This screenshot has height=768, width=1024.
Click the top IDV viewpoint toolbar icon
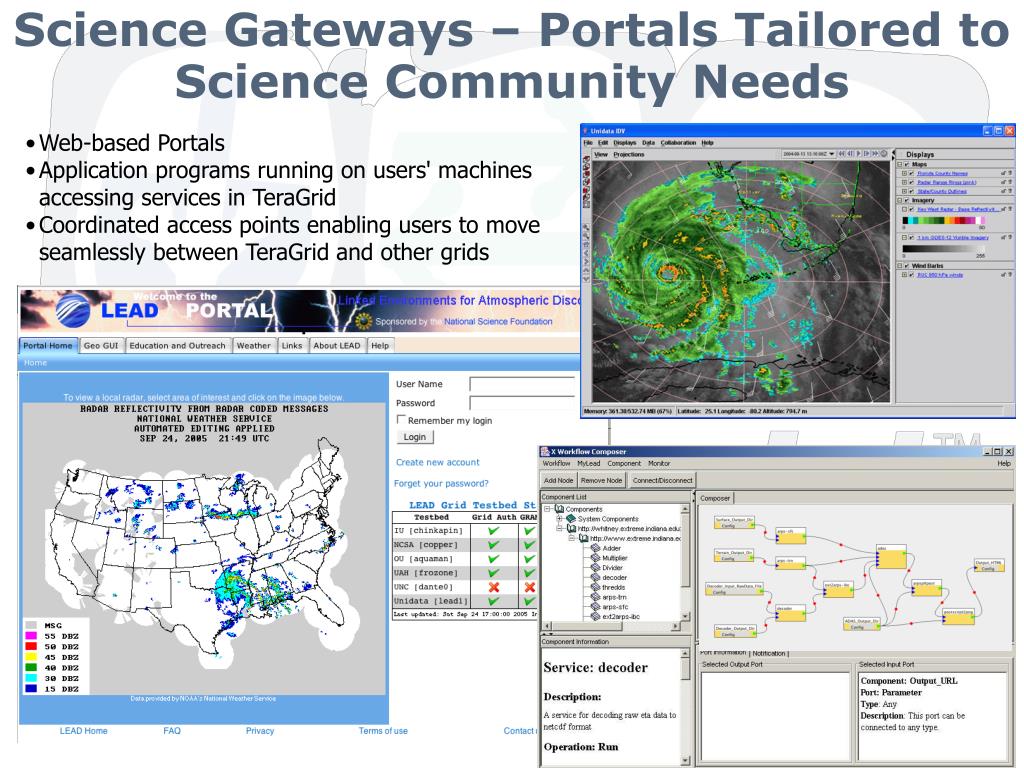click(x=586, y=159)
